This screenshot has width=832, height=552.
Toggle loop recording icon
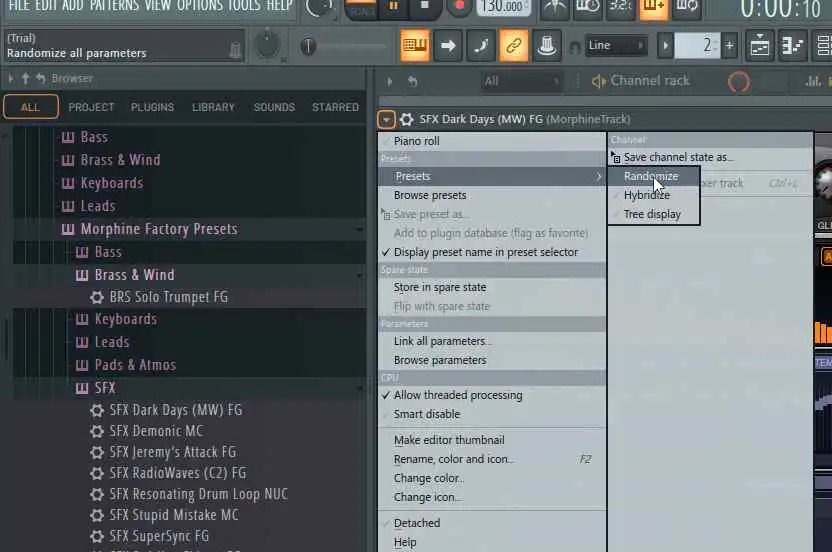(x=687, y=7)
